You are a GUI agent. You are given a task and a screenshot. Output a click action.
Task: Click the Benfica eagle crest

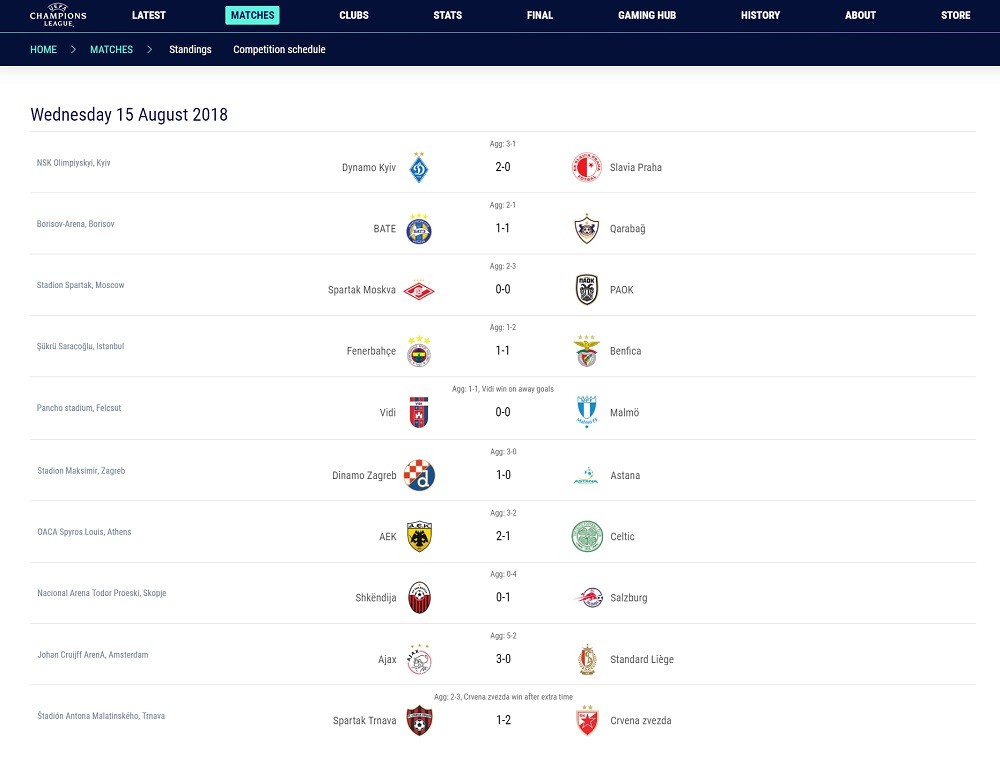pyautogui.click(x=587, y=351)
